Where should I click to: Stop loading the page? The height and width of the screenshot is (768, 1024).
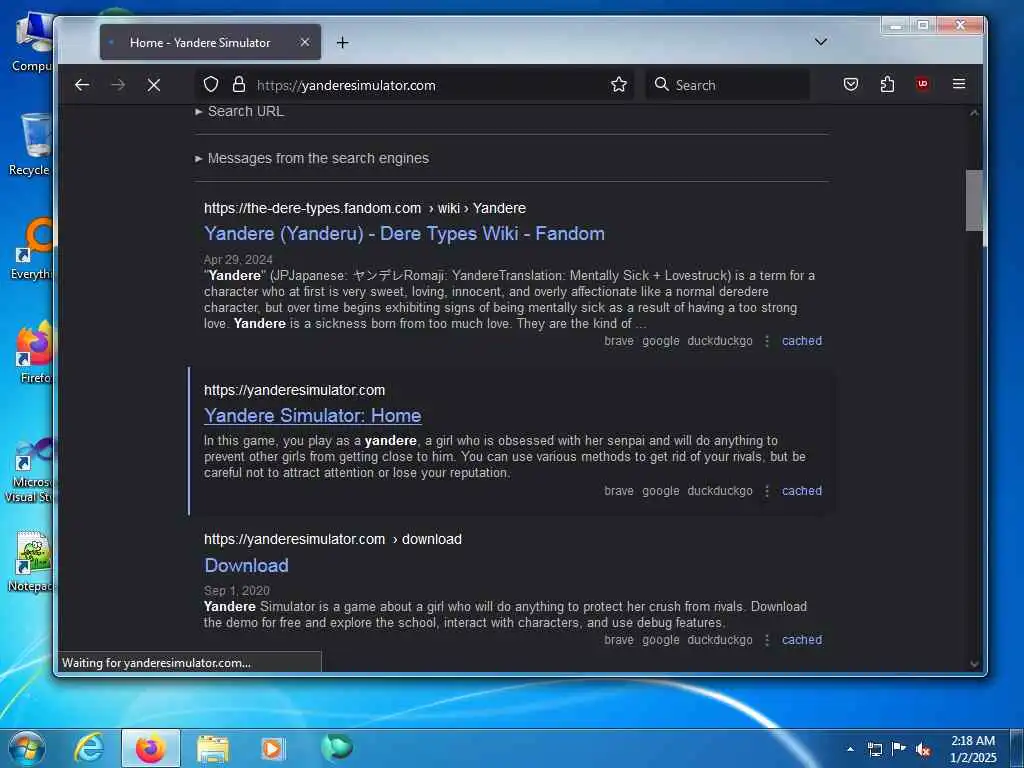click(x=154, y=85)
